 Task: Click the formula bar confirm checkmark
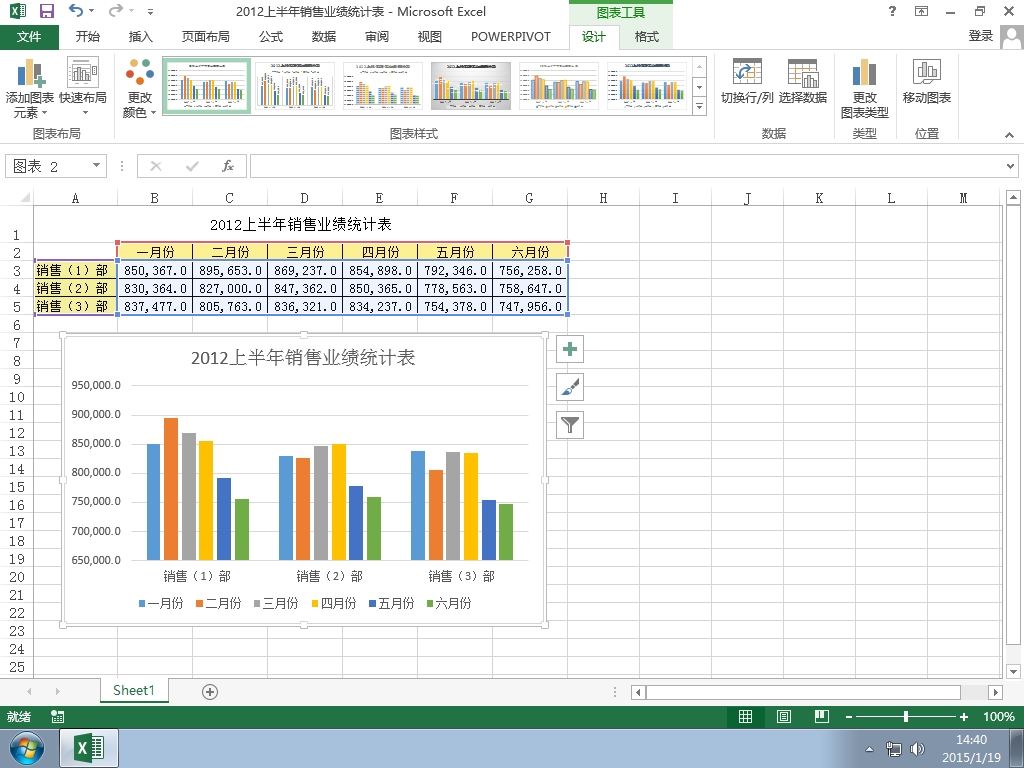point(192,166)
